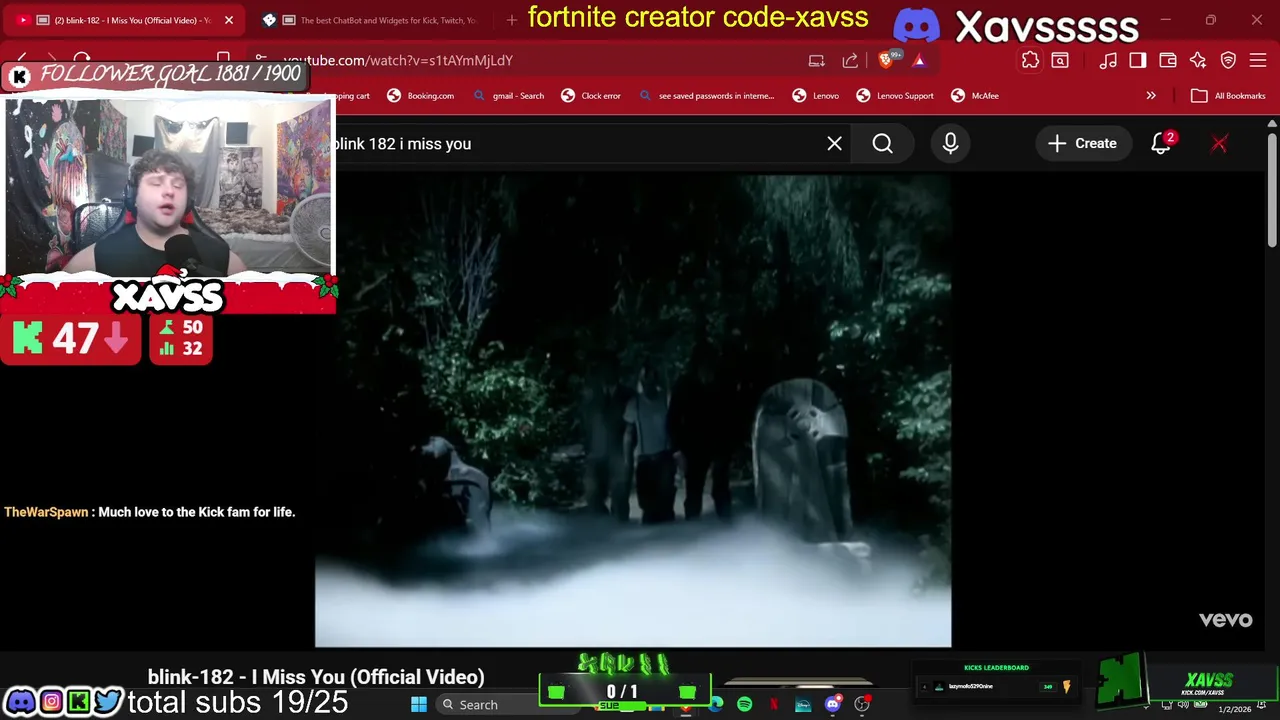Open the YouTube notifications bell

click(1161, 144)
